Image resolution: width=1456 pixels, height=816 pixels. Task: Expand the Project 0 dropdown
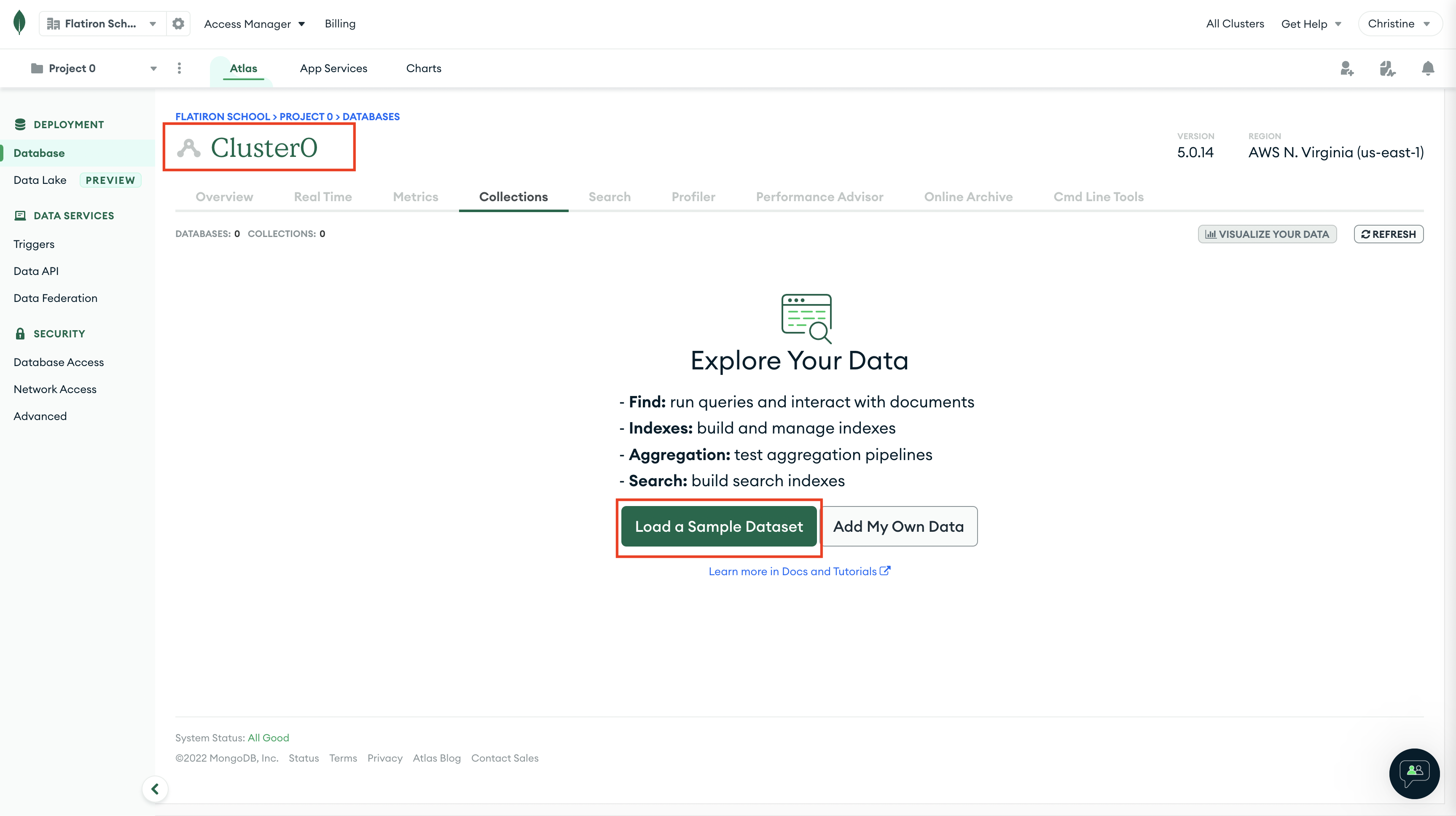point(153,68)
